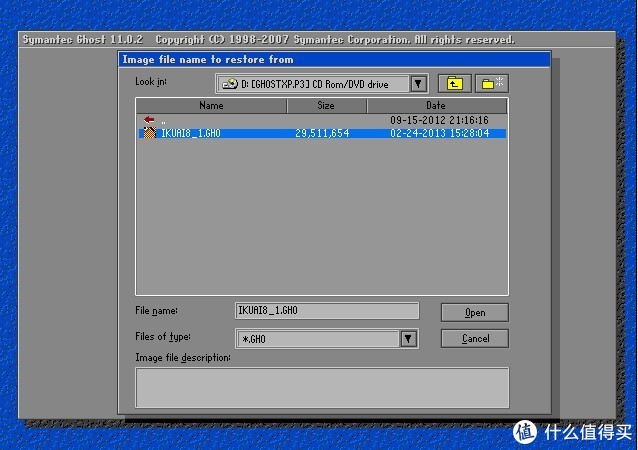The image size is (638, 450).
Task: Expand the Files of type dropdown arrow
Action: [408, 339]
